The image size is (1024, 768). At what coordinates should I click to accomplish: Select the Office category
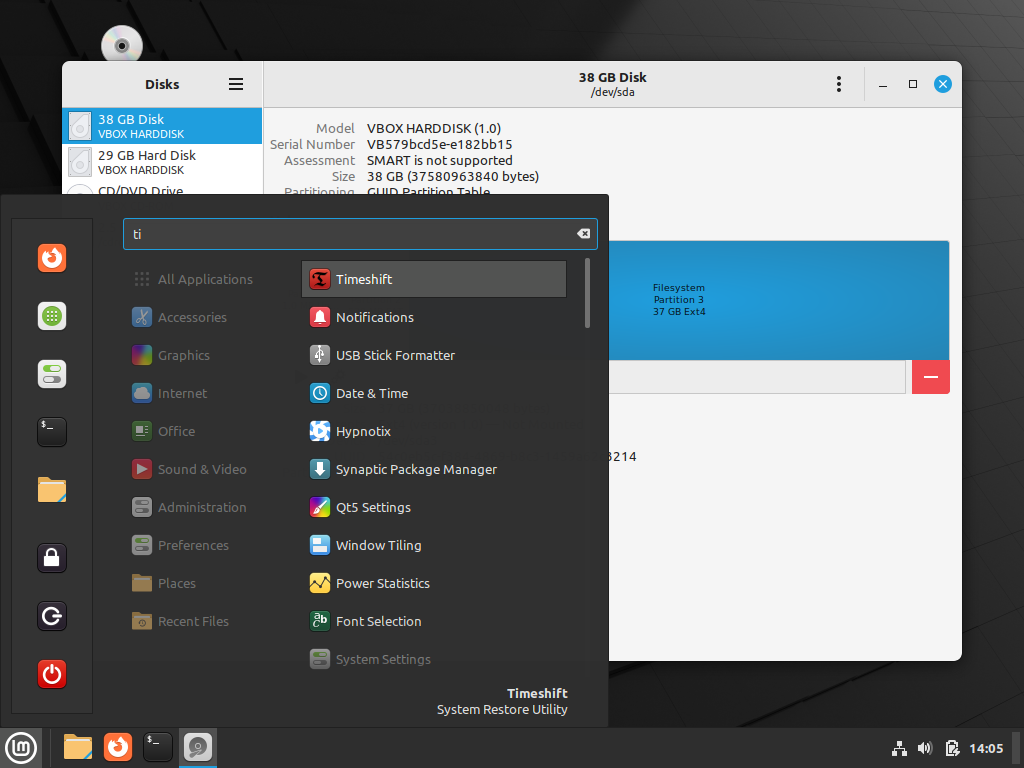click(208, 431)
